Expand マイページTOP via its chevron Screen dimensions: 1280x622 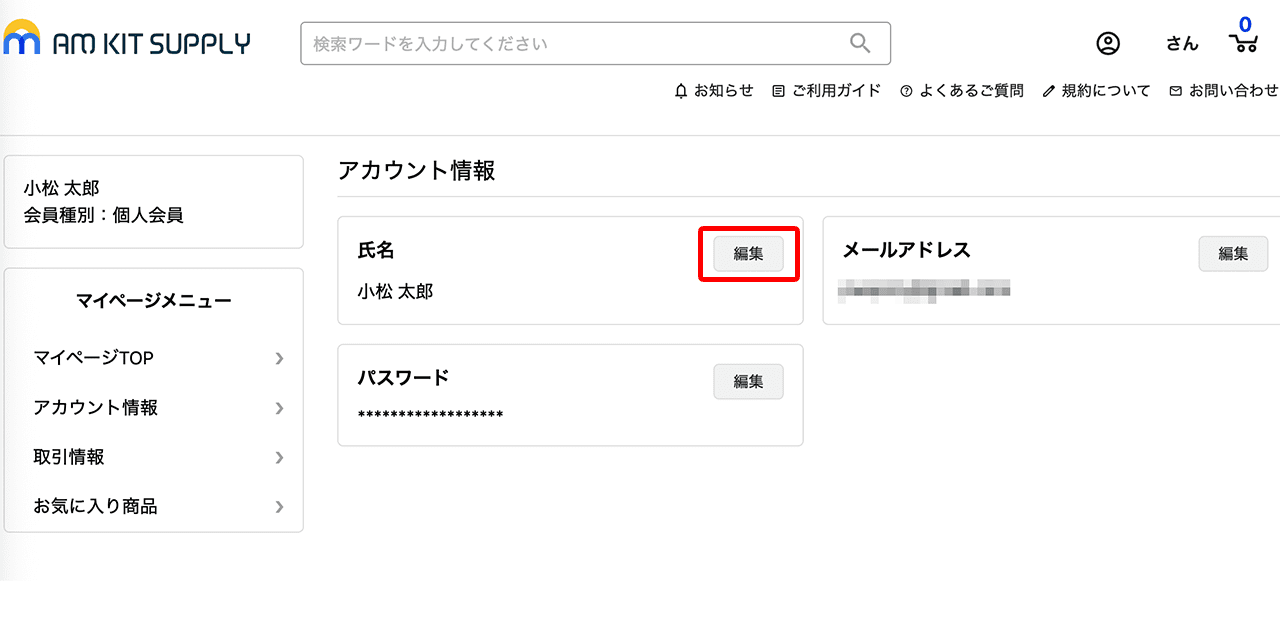tap(280, 358)
